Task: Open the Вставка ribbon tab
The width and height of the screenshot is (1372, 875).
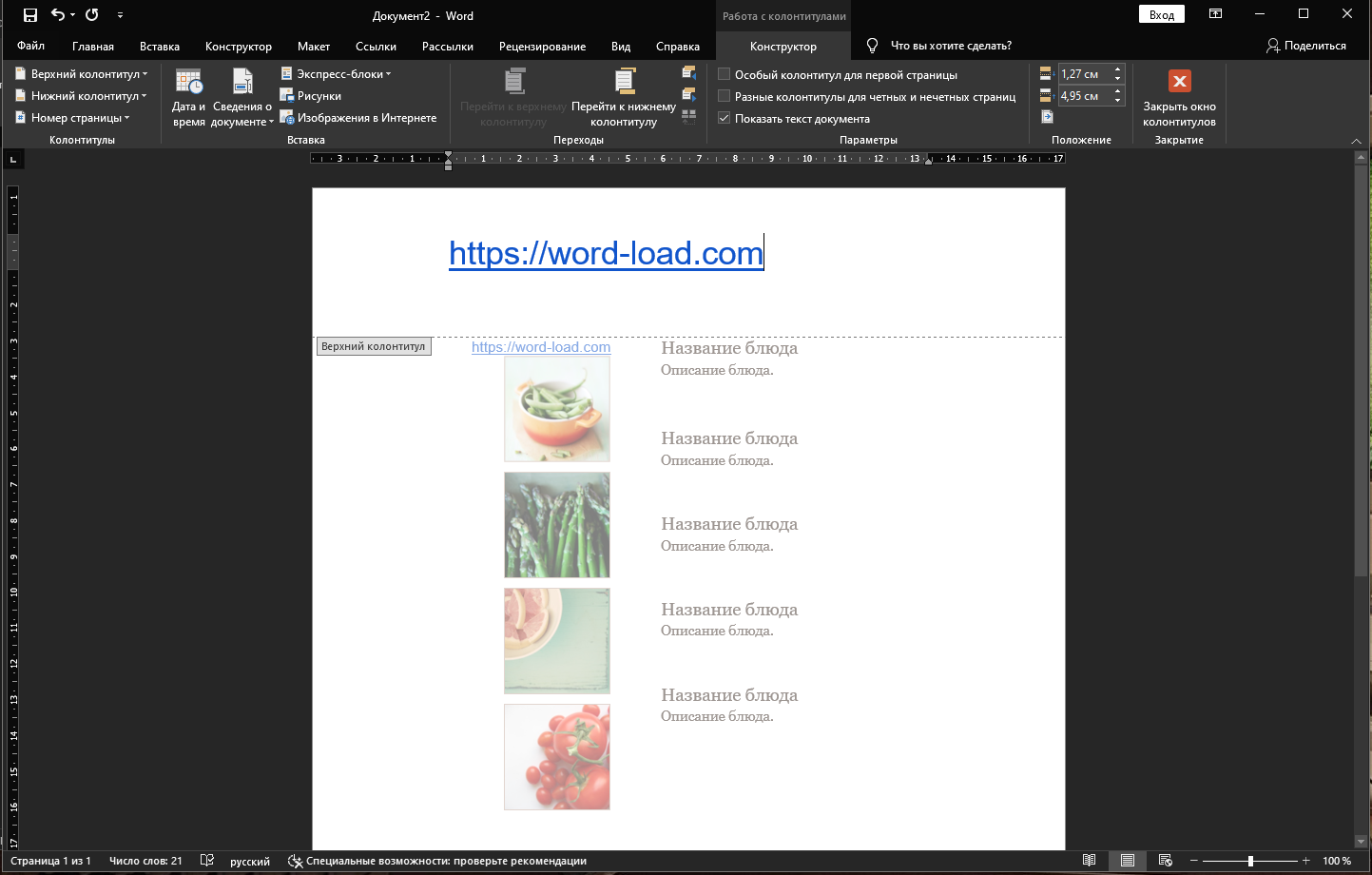Action: tap(160, 47)
